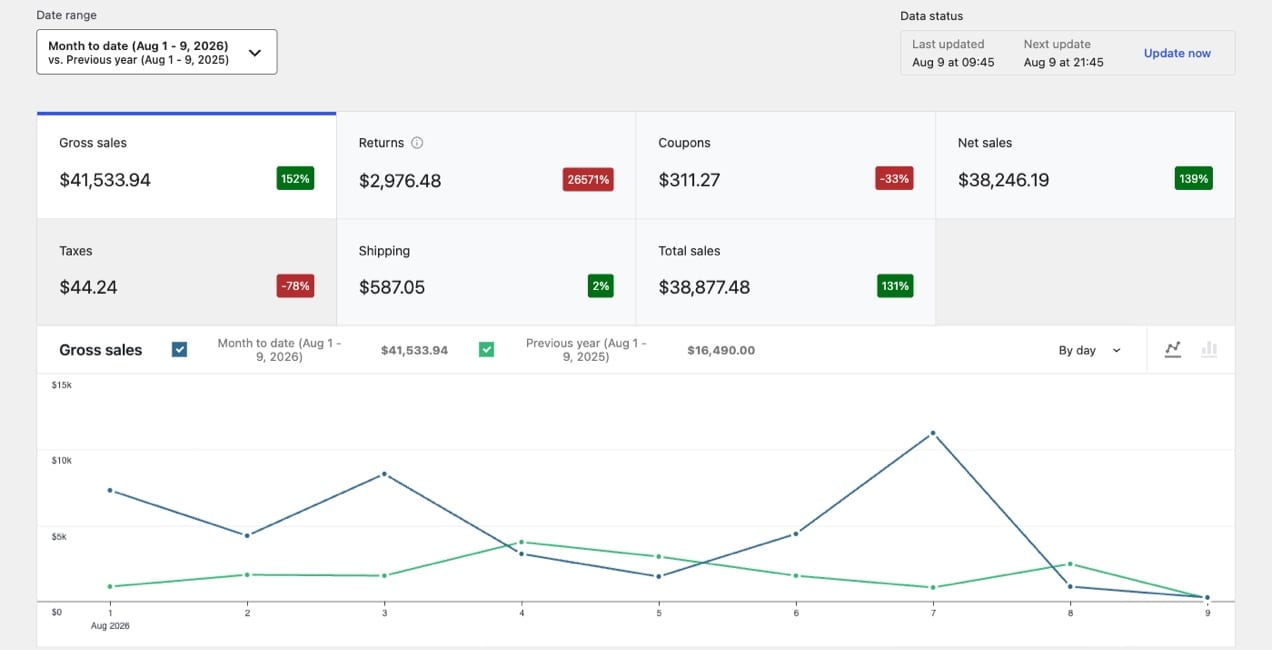Open the By day interval dropdown
This screenshot has width=1272, height=650.
pyautogui.click(x=1090, y=351)
